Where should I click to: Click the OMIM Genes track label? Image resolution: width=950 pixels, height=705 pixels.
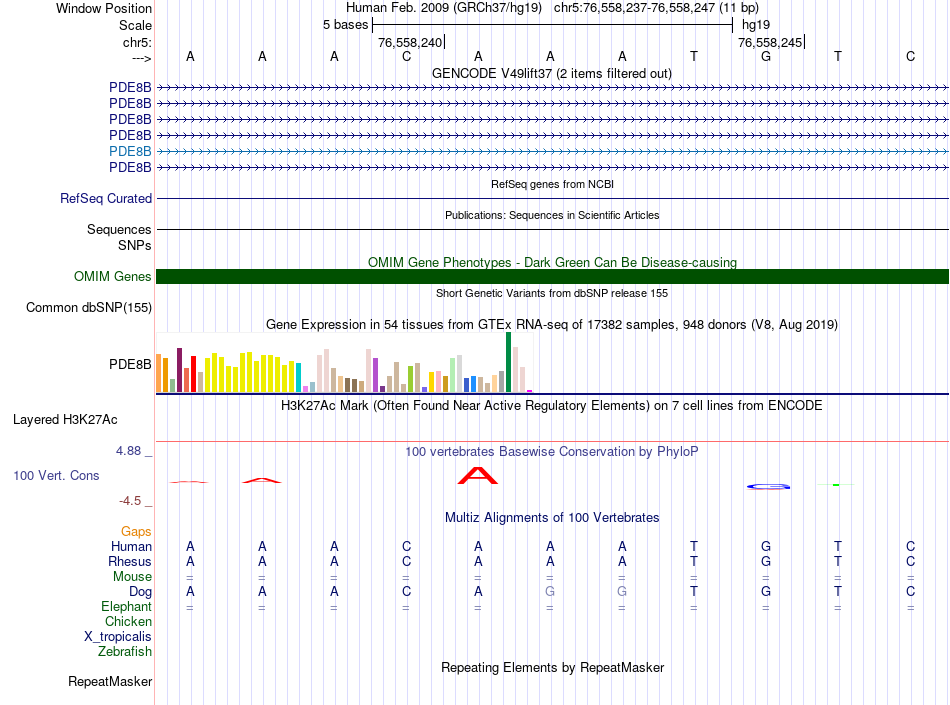(x=113, y=277)
